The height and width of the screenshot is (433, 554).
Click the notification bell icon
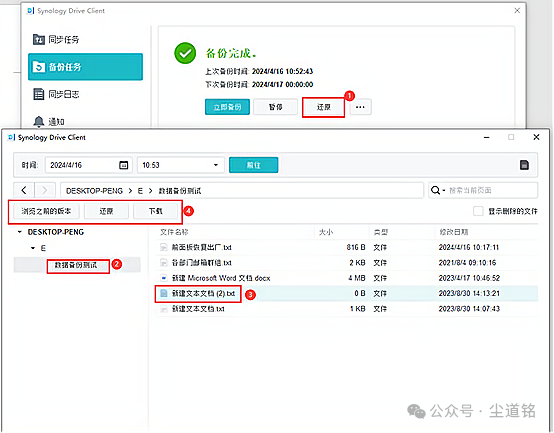(x=39, y=121)
